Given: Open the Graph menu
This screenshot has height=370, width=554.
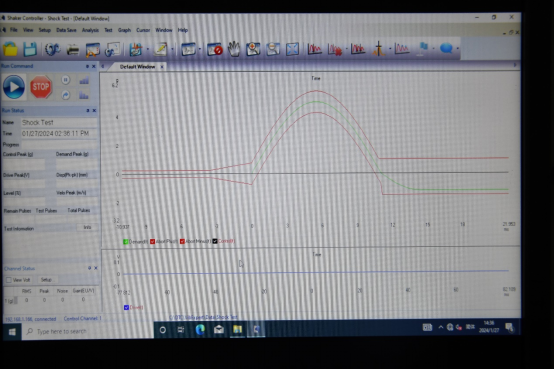Looking at the screenshot, I should pyautogui.click(x=124, y=30).
